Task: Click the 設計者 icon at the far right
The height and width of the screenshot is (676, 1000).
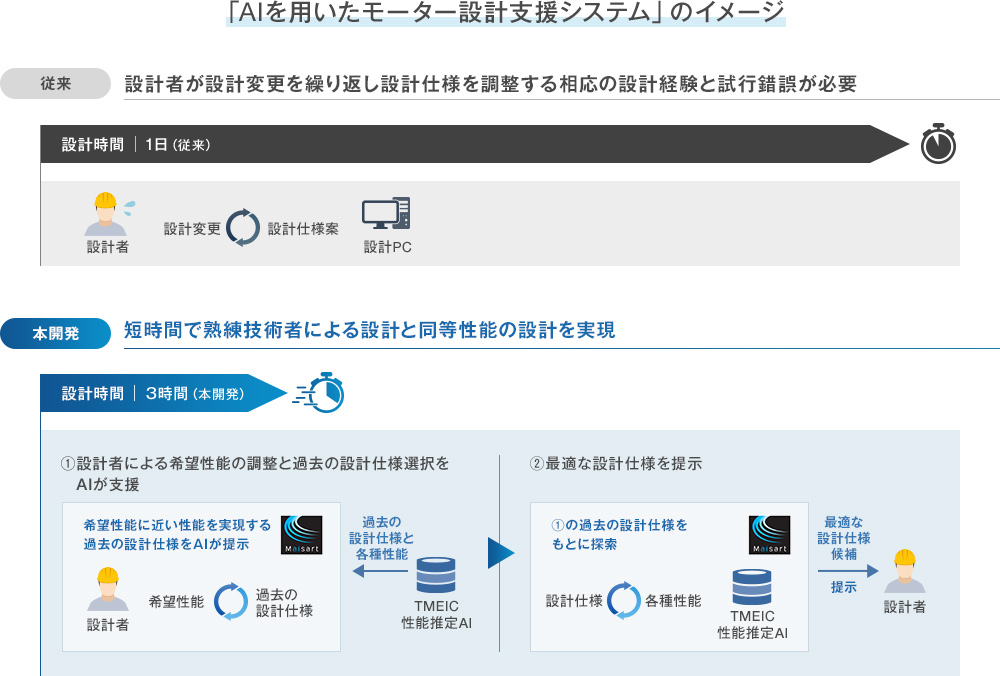Action: point(904,573)
